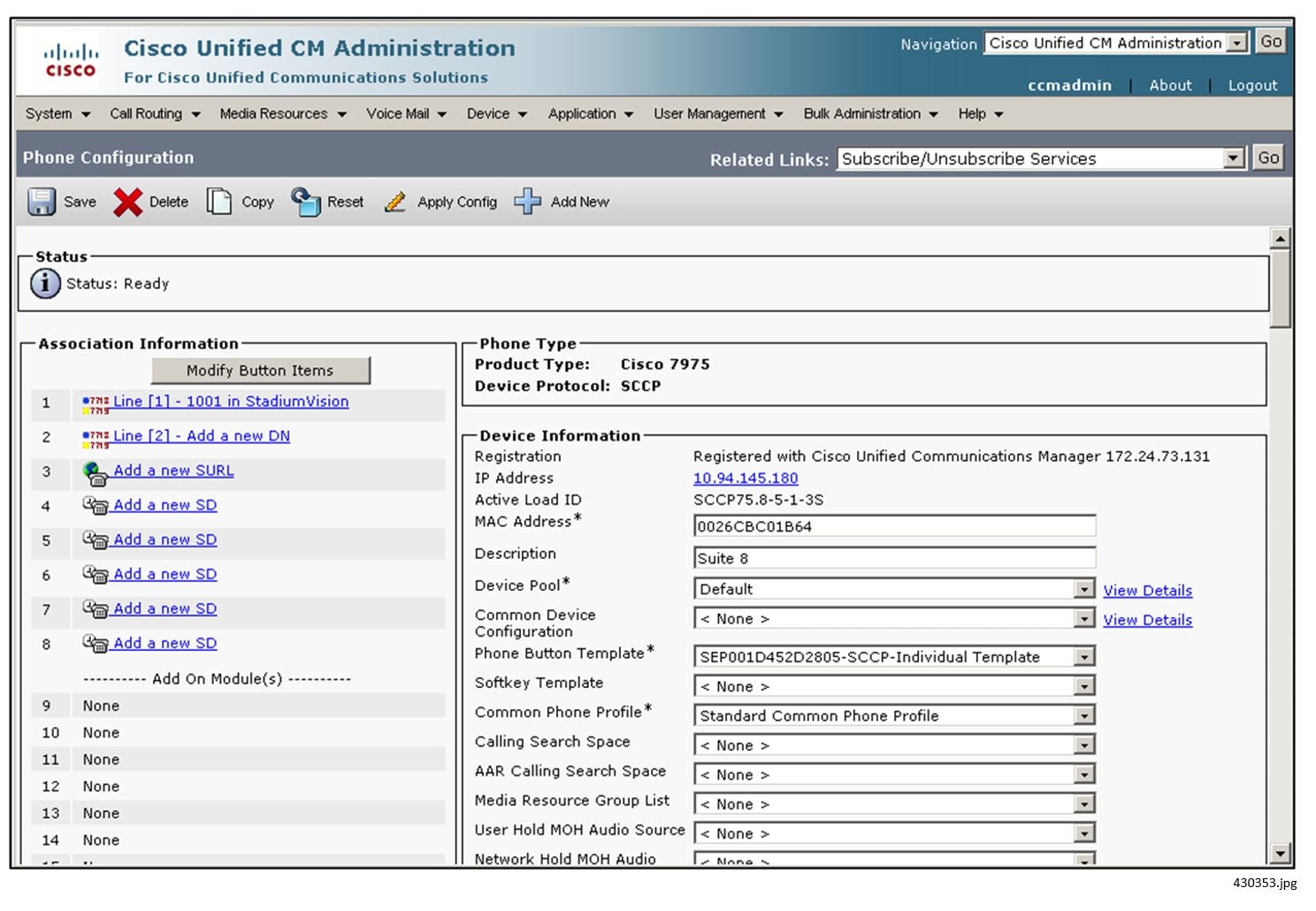Click the Status information icon
Screen dimensions: 1316x911
tap(45, 284)
